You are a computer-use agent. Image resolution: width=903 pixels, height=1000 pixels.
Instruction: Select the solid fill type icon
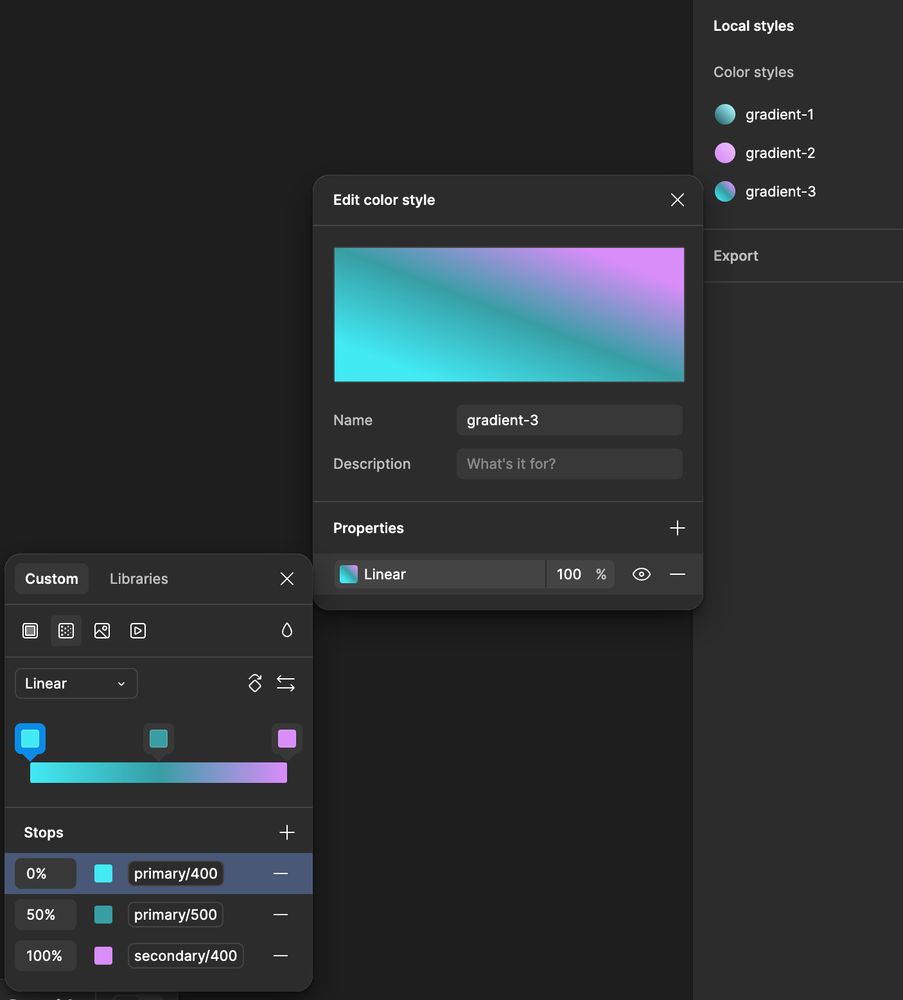(x=30, y=631)
